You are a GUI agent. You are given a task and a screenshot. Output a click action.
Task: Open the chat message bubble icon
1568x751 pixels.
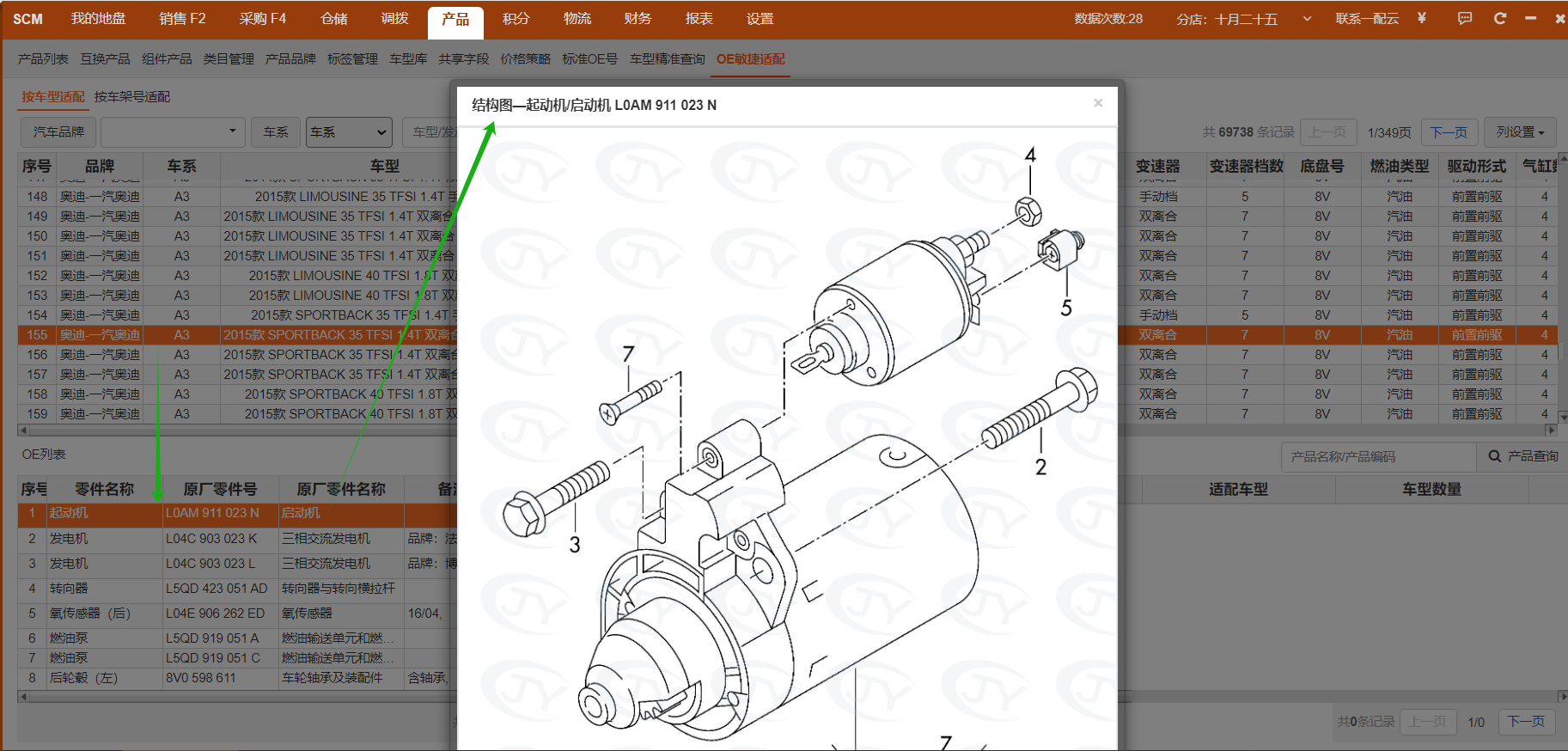tap(1465, 18)
